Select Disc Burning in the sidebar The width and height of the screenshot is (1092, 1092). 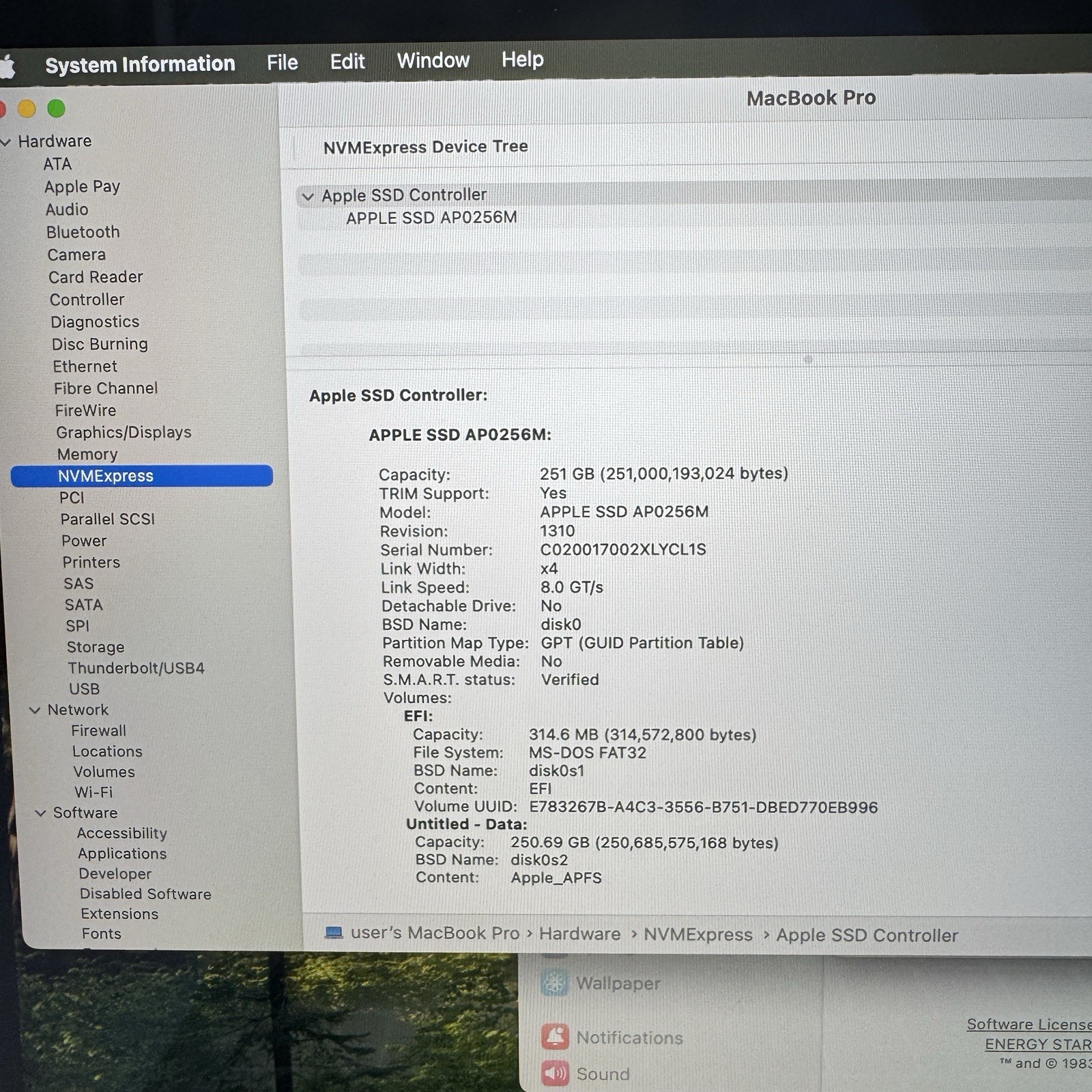click(100, 344)
